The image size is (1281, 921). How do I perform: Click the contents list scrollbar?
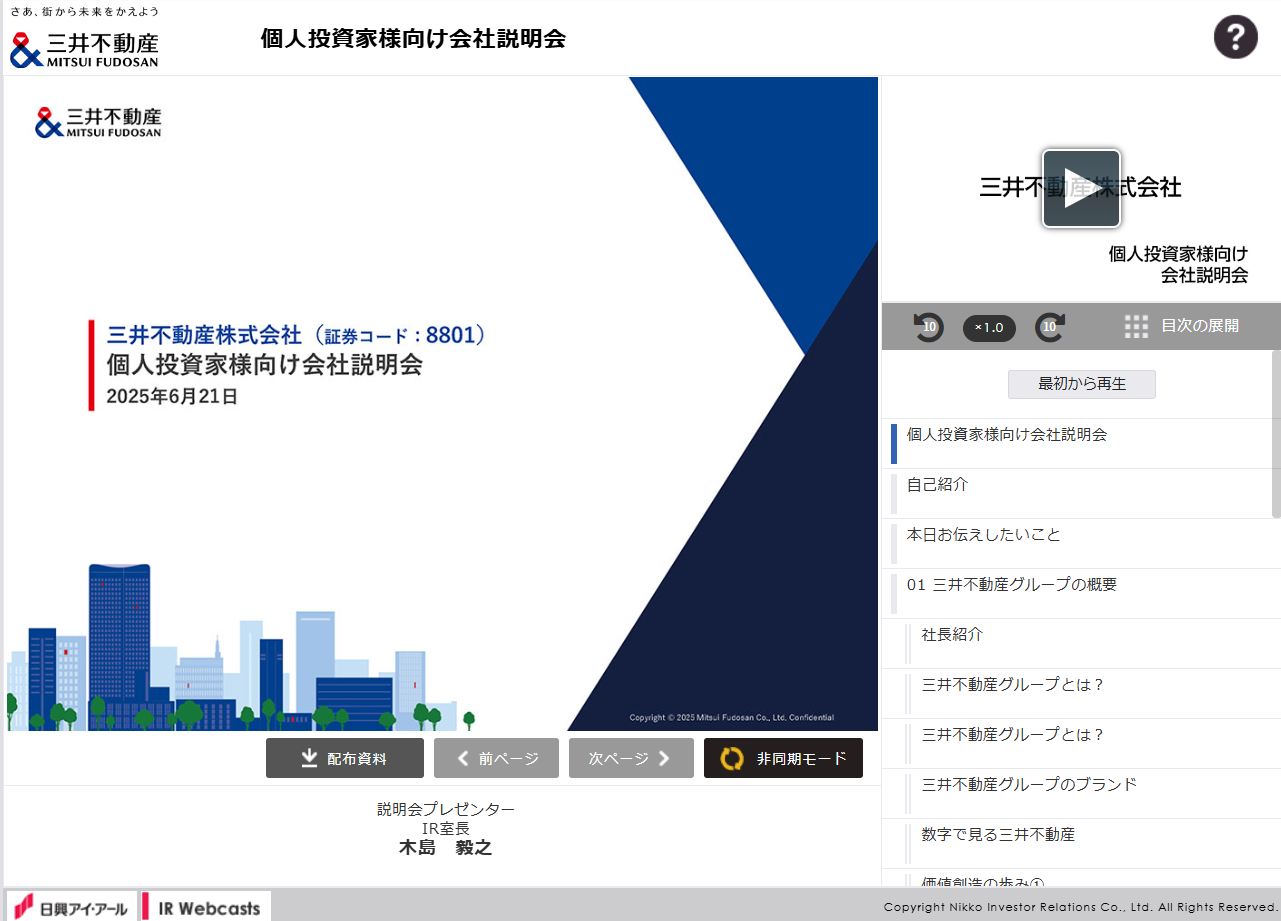click(x=1276, y=433)
